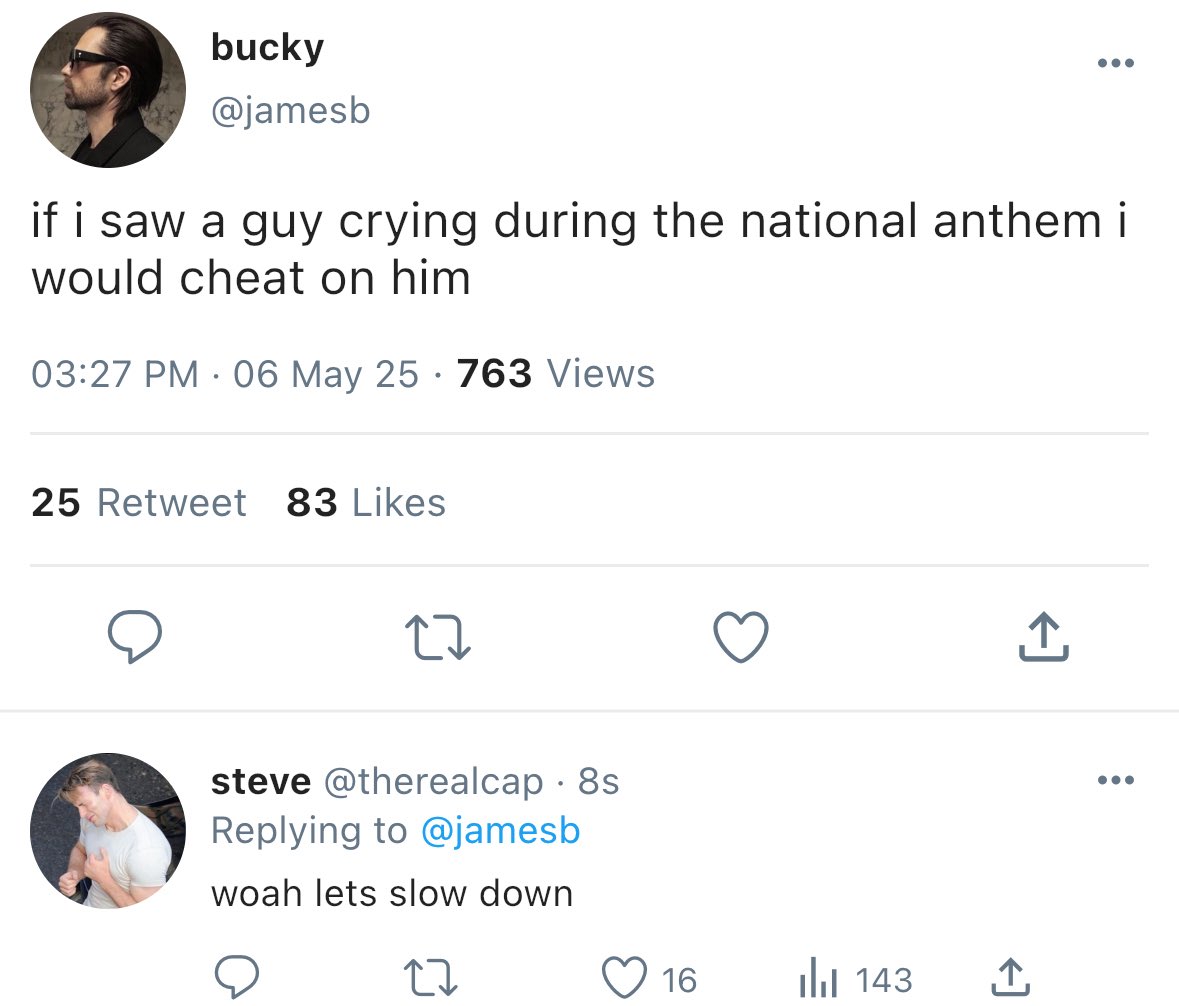Retweet bucky's national anthem tweet
Viewport: 1179px width, 1006px height.
pyautogui.click(x=438, y=638)
